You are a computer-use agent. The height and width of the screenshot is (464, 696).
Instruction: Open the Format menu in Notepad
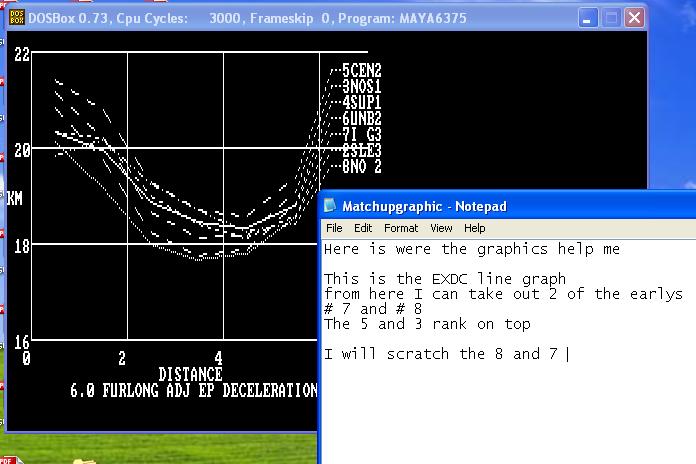pyautogui.click(x=401, y=228)
